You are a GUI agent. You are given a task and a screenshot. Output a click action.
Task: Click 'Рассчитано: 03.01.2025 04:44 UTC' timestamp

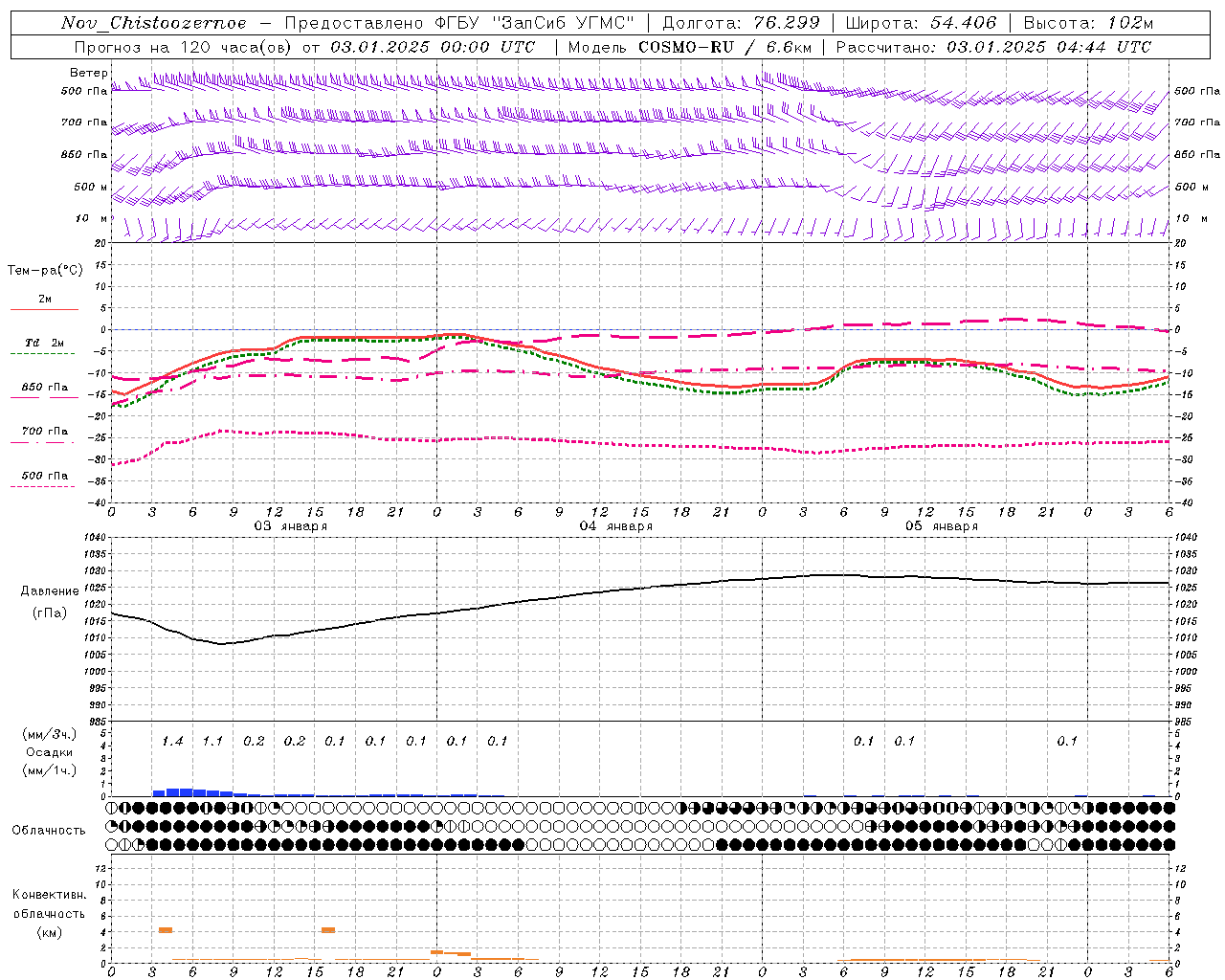coord(993,47)
